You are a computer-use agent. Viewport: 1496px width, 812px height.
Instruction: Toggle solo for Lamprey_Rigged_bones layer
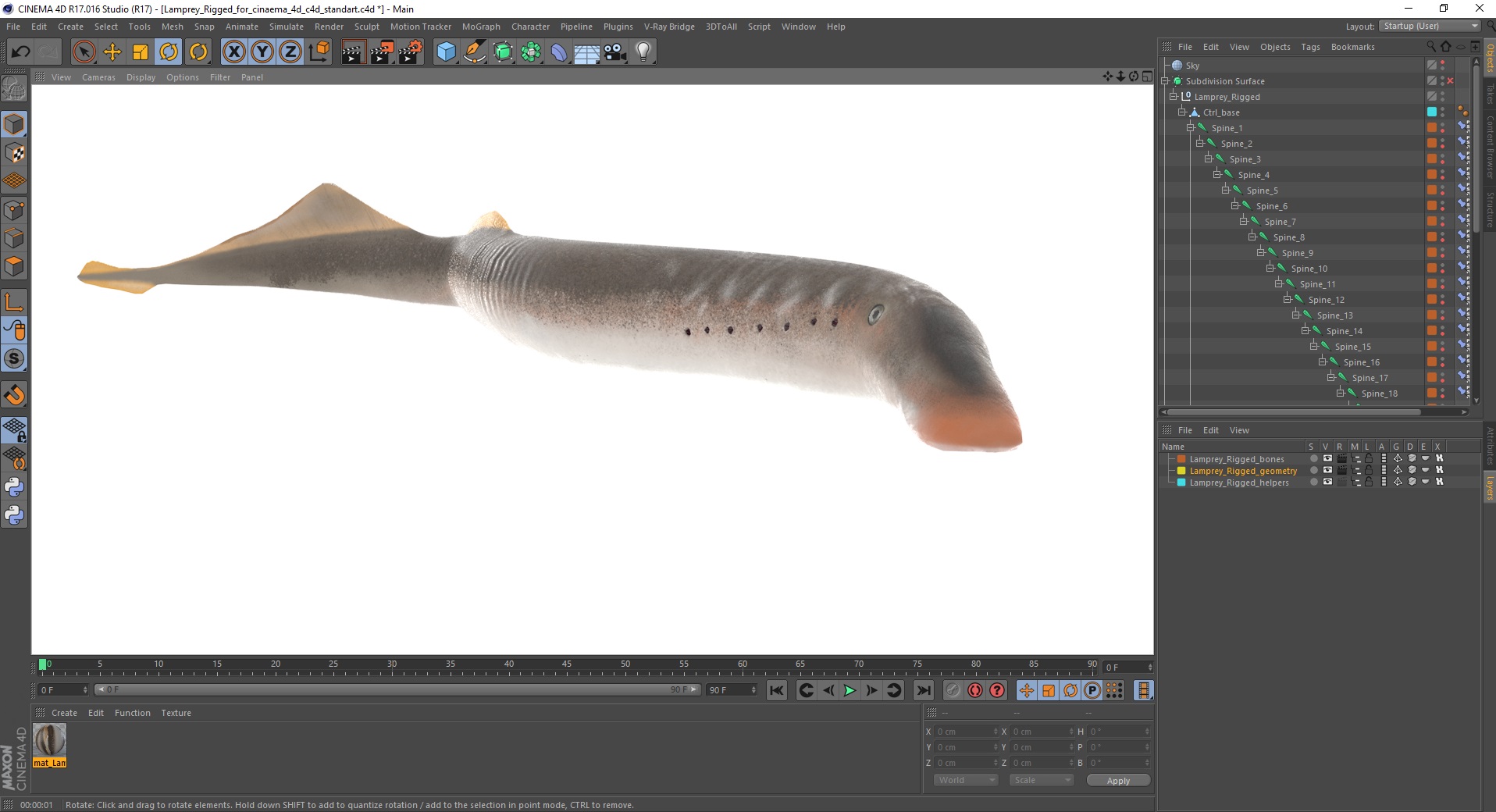click(x=1313, y=459)
